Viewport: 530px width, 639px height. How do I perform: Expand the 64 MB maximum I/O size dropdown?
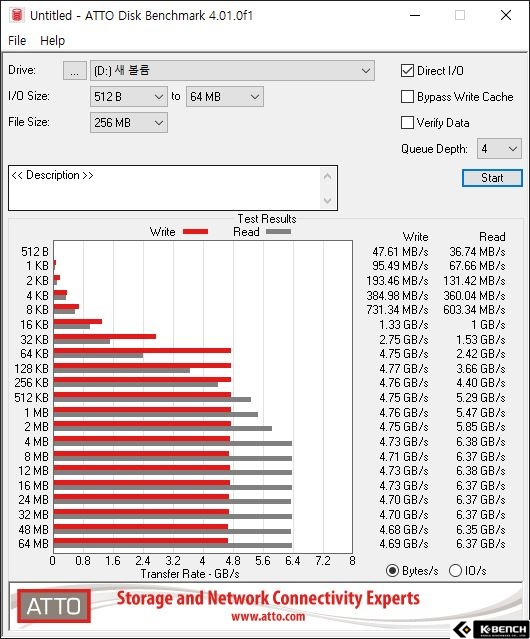[x=225, y=97]
